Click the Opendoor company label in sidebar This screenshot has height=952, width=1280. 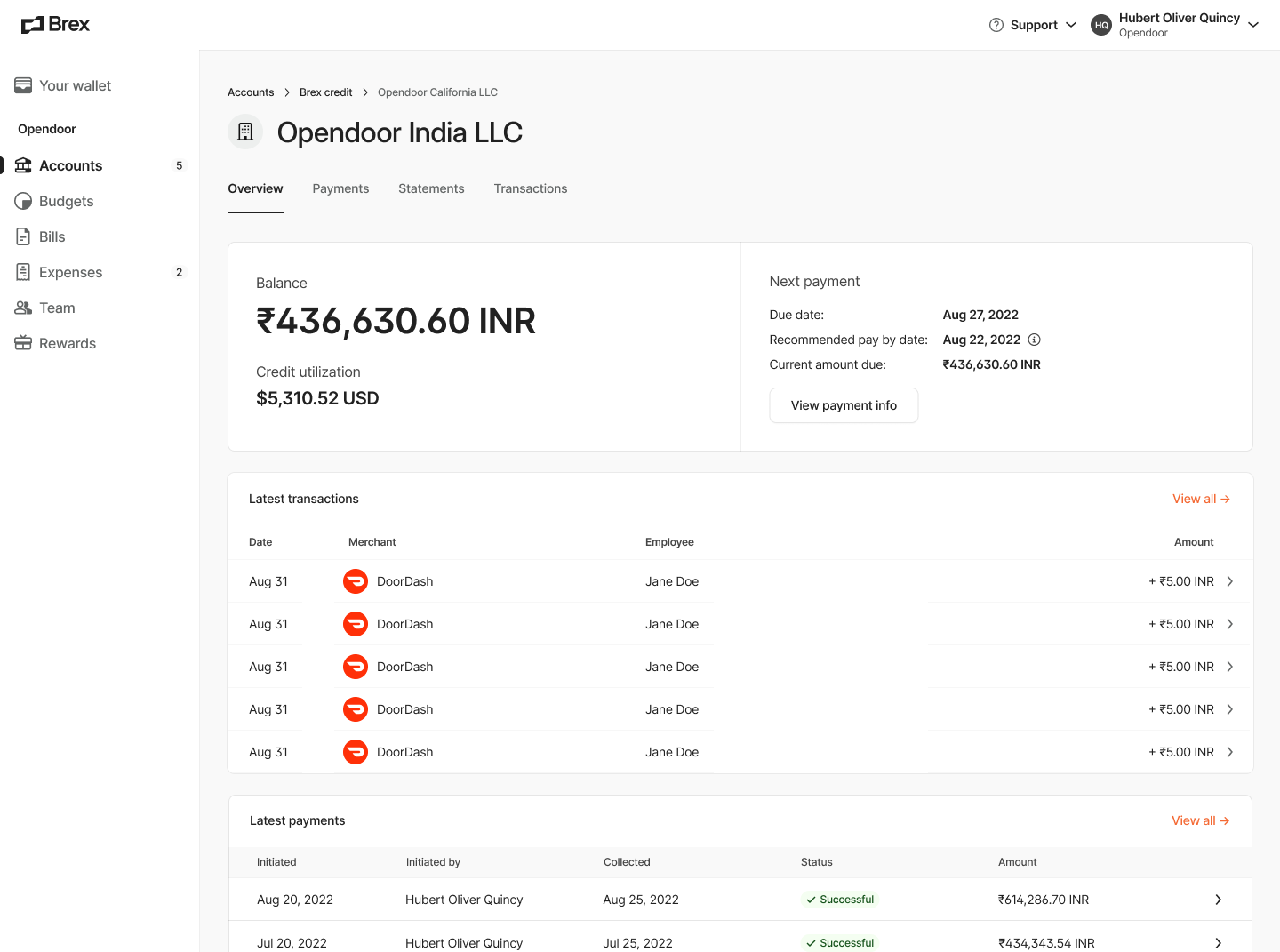coord(47,129)
